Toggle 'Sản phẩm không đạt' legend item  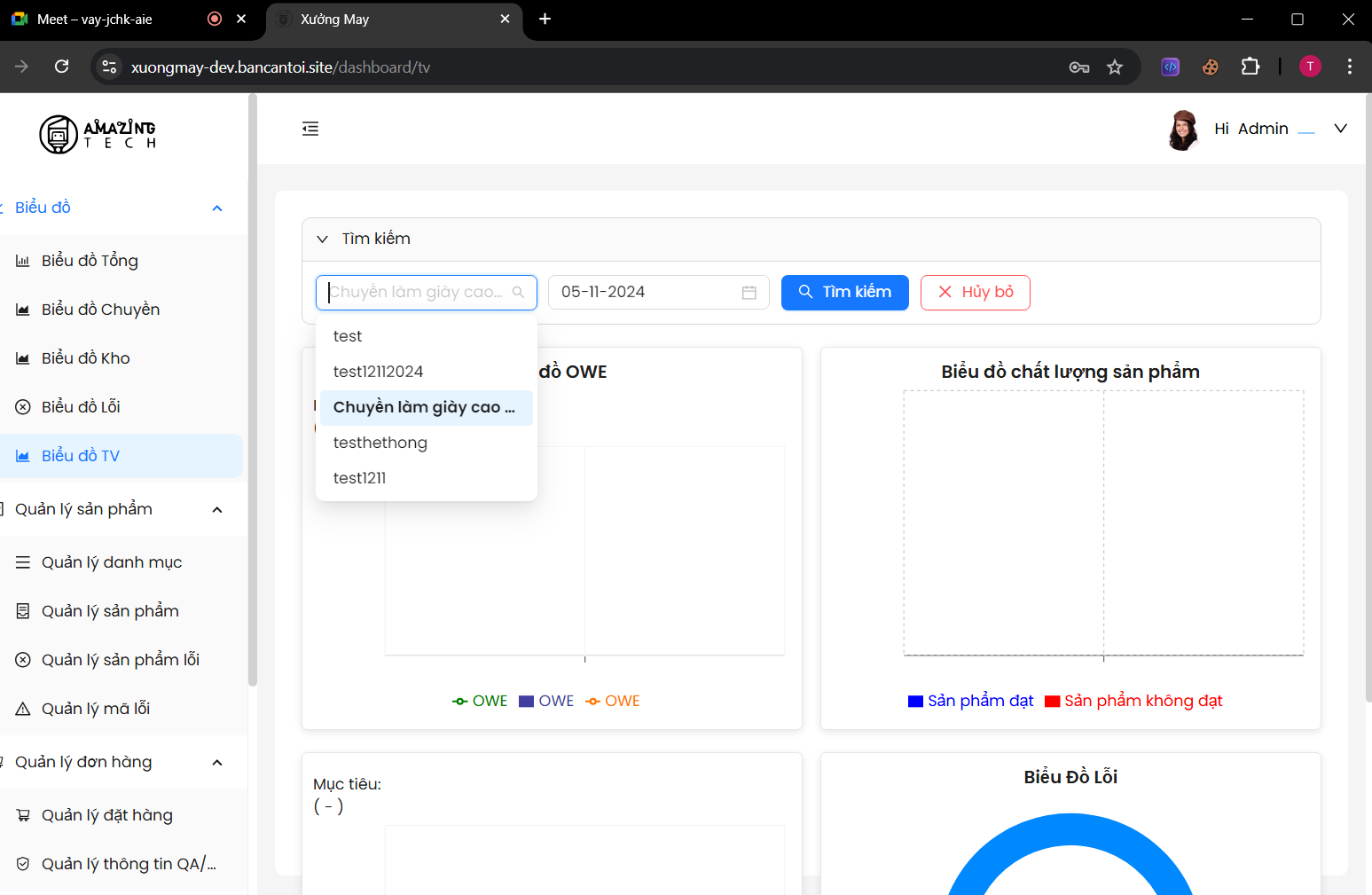tap(1133, 701)
